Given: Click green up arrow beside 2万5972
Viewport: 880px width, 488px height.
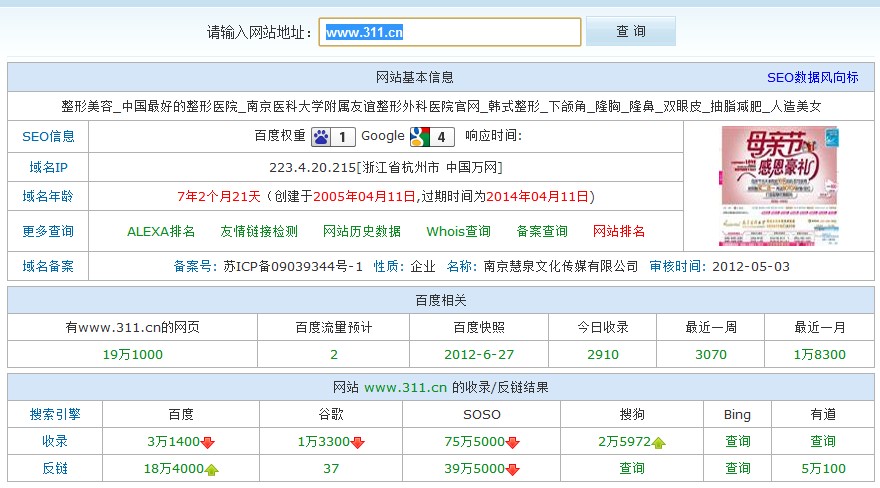Looking at the screenshot, I should (658, 443).
